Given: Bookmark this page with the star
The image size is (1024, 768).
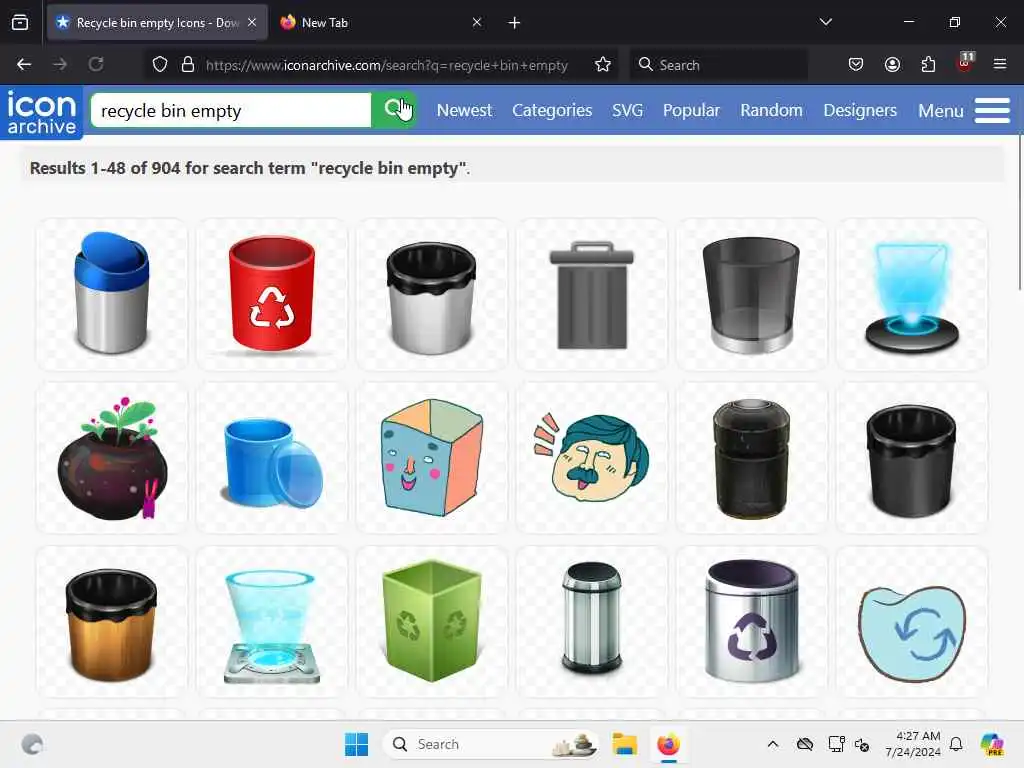Looking at the screenshot, I should (x=603, y=64).
